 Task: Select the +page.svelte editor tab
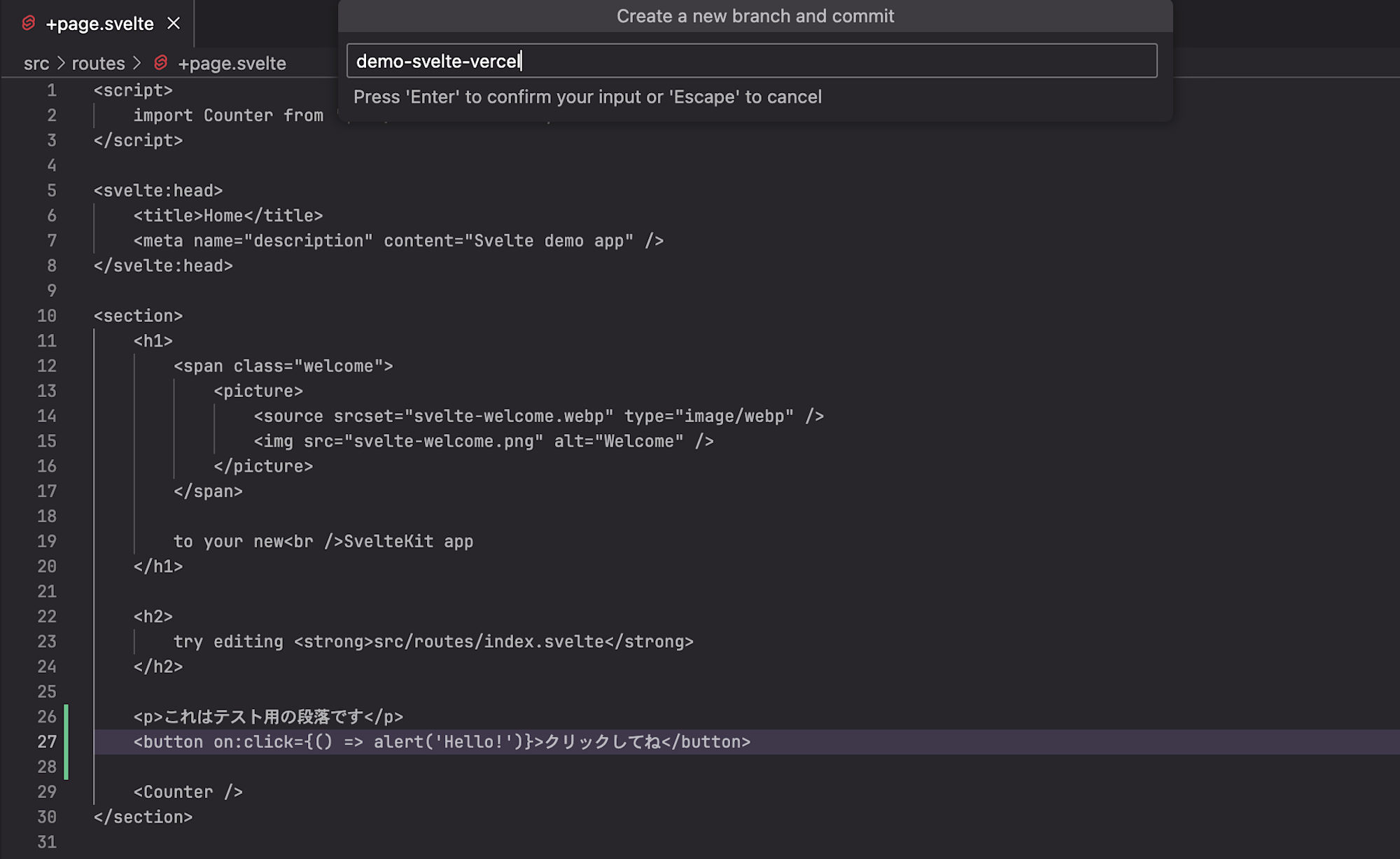pyautogui.click(x=99, y=24)
